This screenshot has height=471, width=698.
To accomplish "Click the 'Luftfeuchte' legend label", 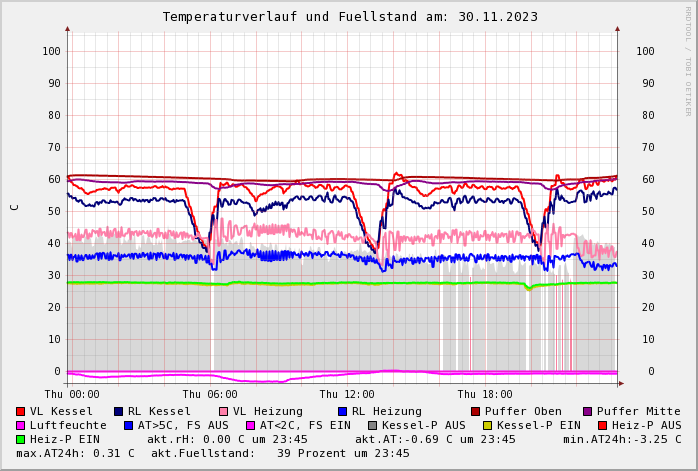I will [x=68, y=426].
